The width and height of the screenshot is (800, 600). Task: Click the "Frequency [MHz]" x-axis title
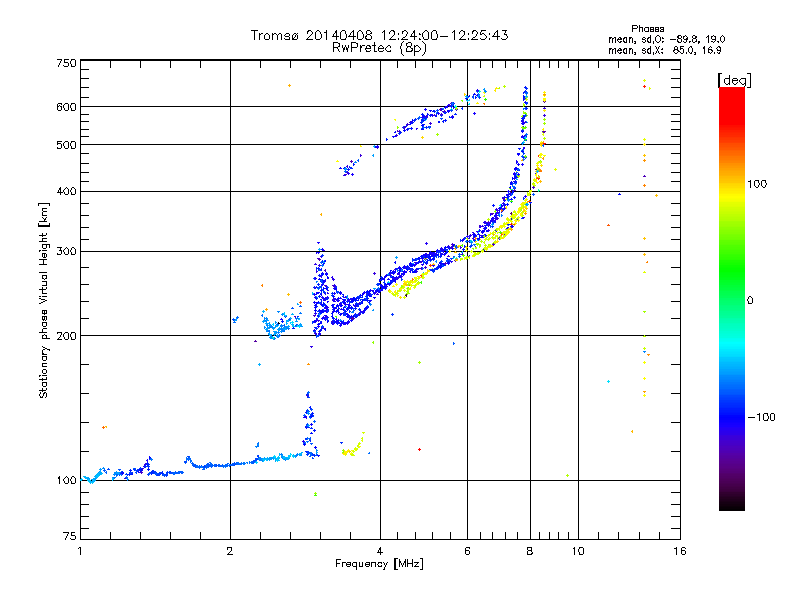379,564
